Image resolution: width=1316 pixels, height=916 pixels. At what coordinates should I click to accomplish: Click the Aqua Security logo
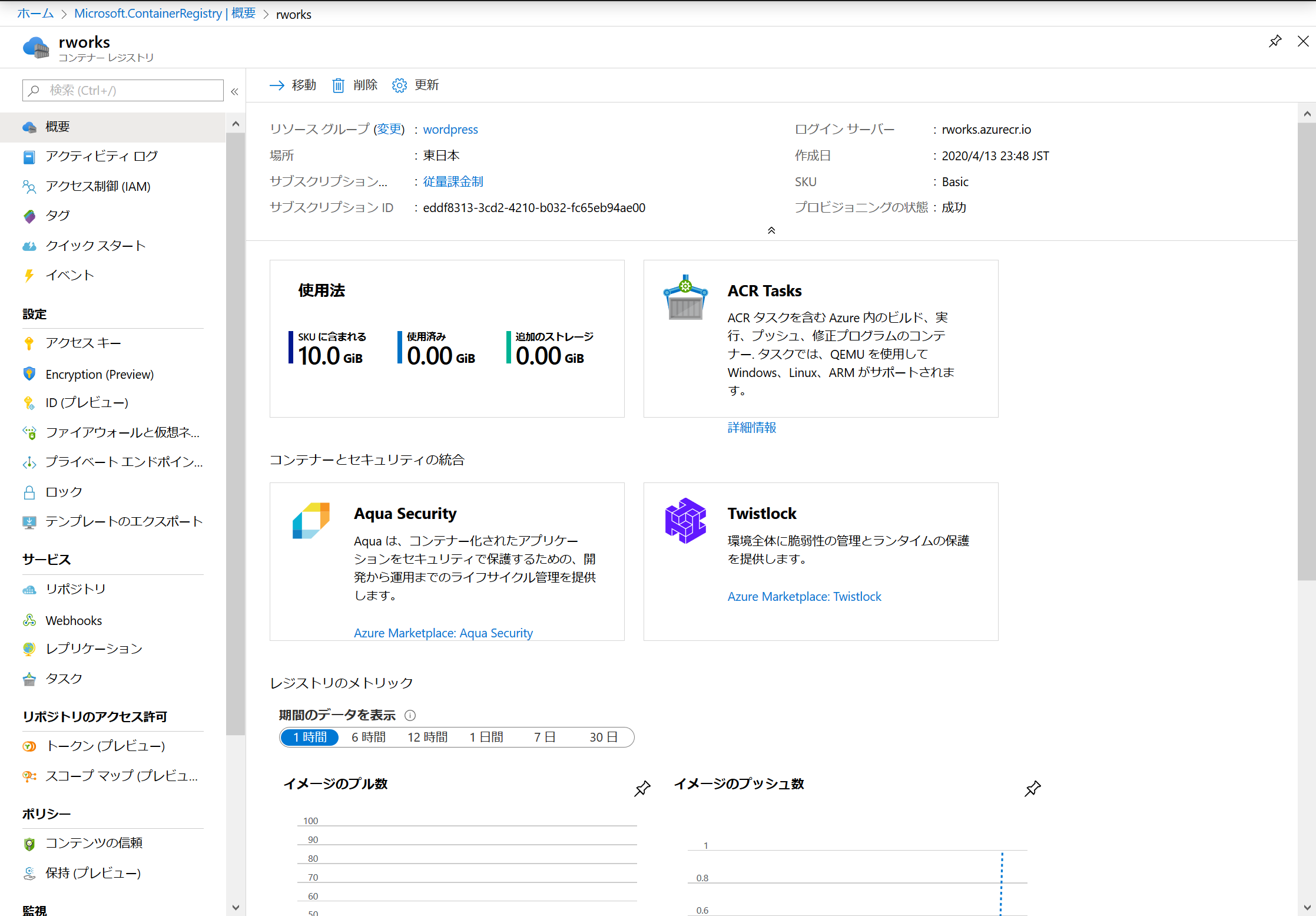(x=311, y=521)
